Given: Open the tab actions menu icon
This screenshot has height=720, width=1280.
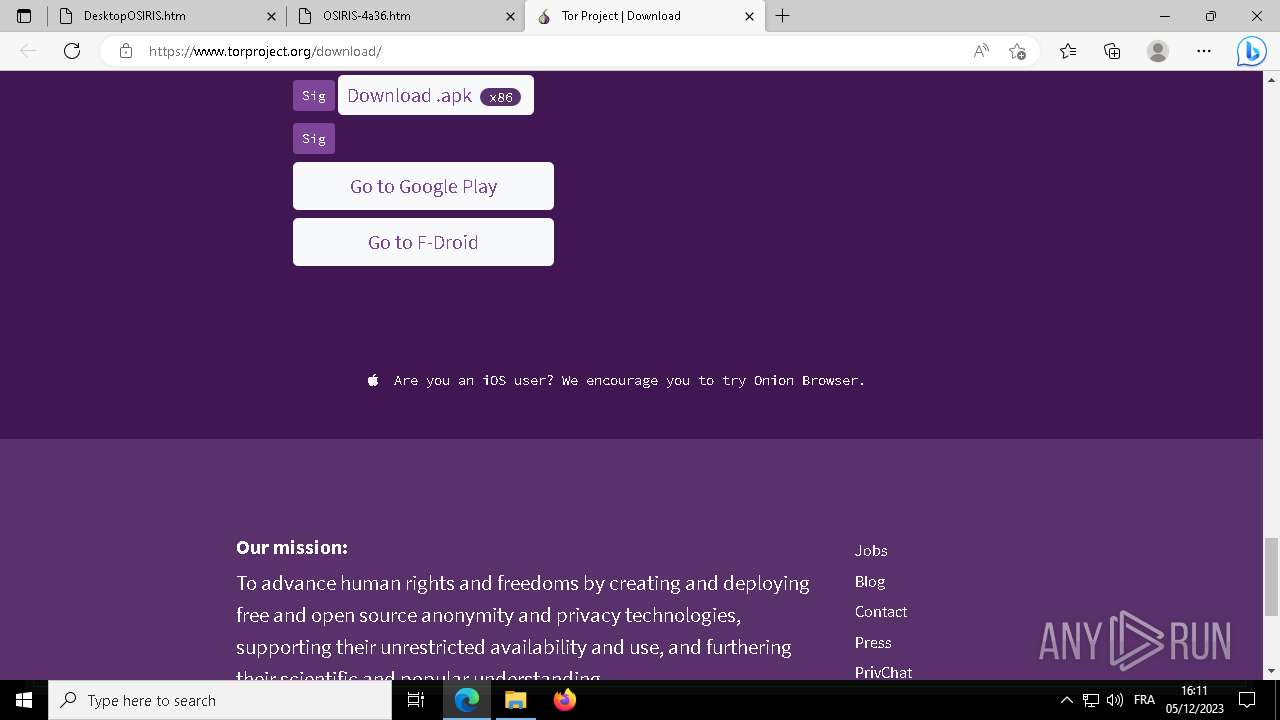Looking at the screenshot, I should point(24,16).
